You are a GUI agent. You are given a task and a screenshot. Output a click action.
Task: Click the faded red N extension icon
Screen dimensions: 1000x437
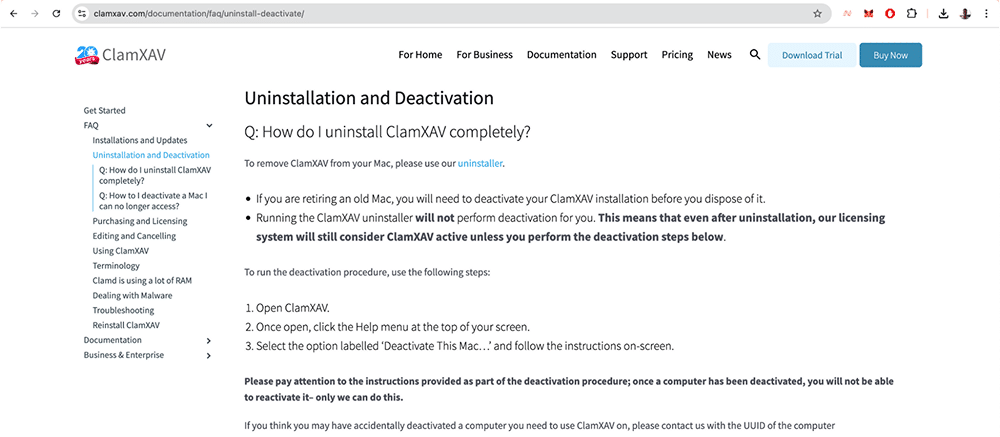tap(848, 13)
